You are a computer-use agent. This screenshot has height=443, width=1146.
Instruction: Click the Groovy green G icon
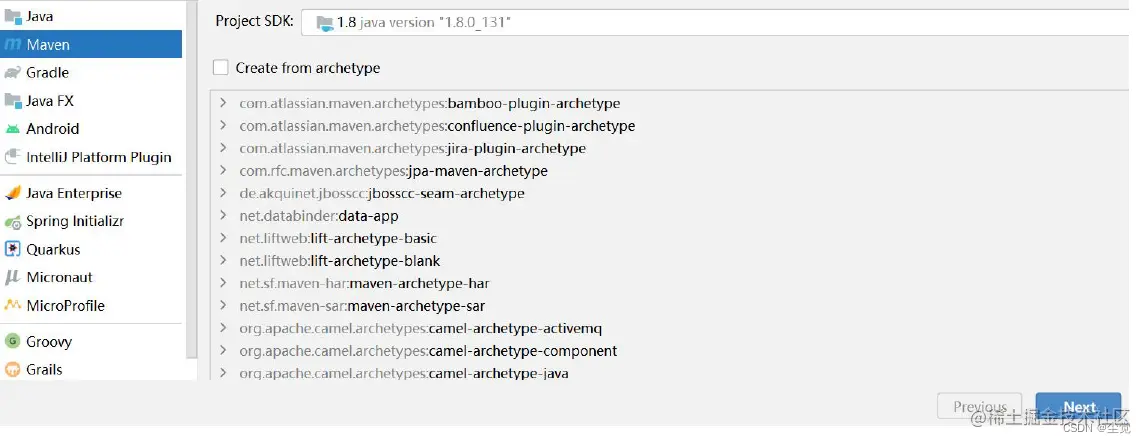[13, 341]
